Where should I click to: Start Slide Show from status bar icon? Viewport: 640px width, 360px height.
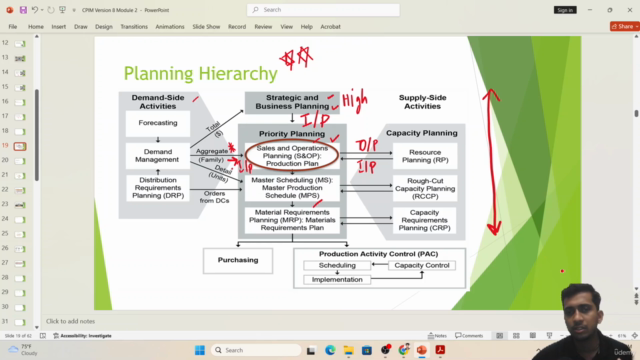pos(549,336)
